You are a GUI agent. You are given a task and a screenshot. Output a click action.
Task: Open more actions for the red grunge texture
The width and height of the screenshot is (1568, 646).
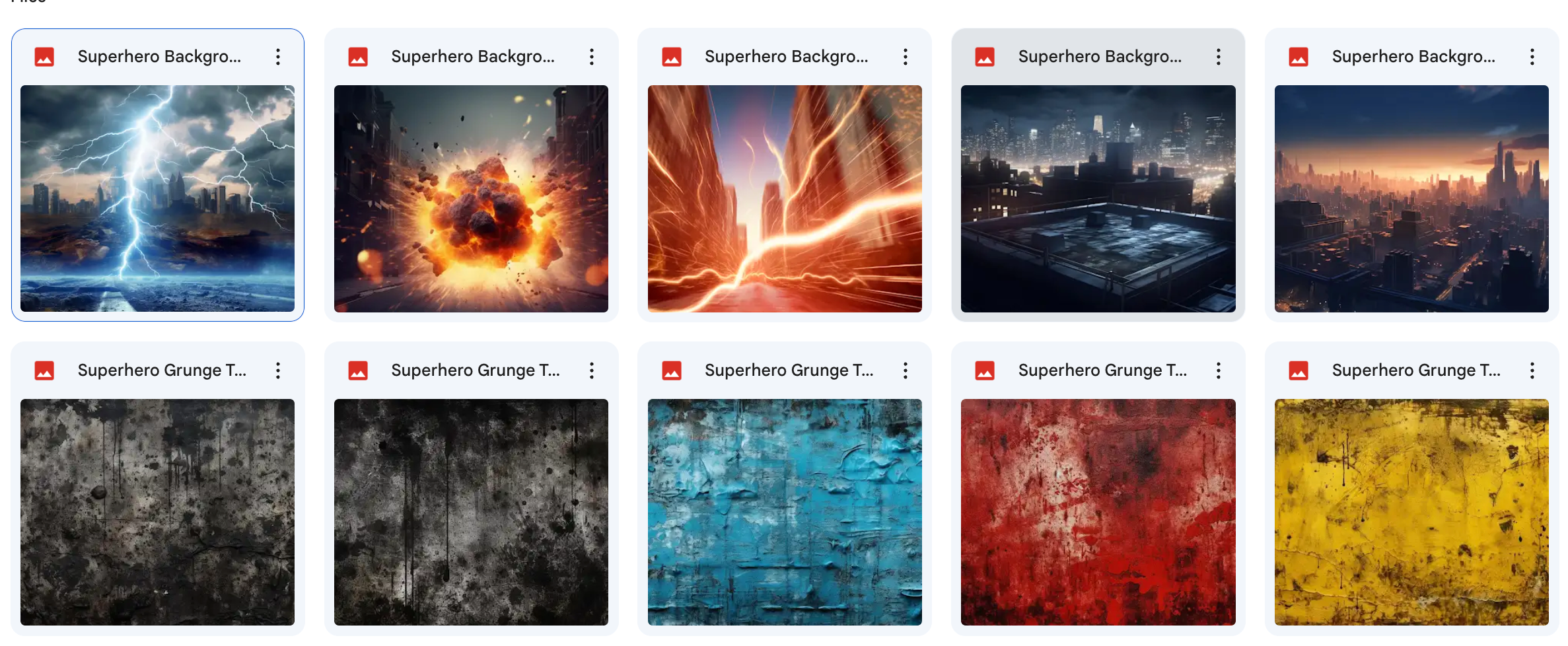(1219, 371)
